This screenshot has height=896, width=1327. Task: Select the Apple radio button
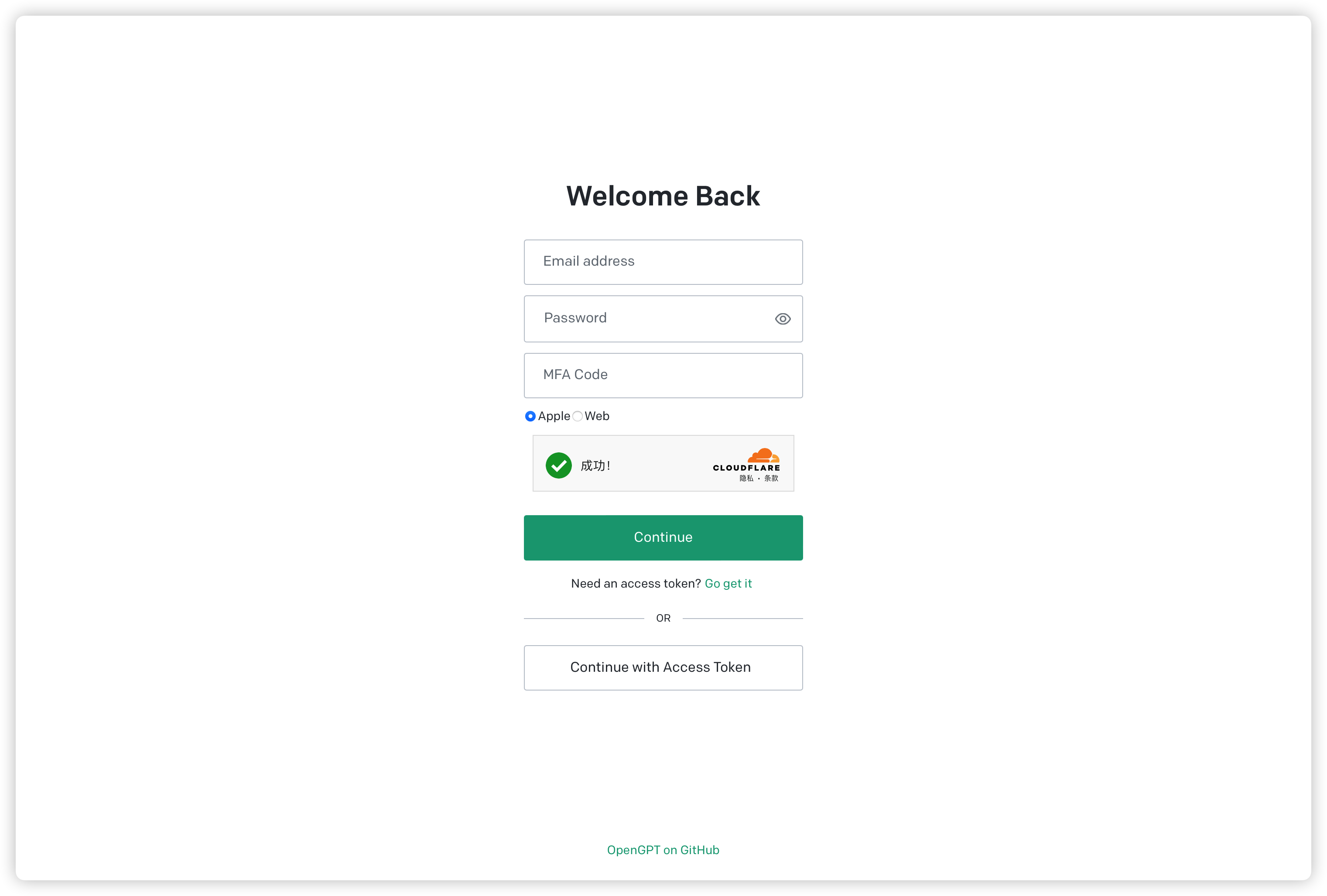pyautogui.click(x=530, y=416)
